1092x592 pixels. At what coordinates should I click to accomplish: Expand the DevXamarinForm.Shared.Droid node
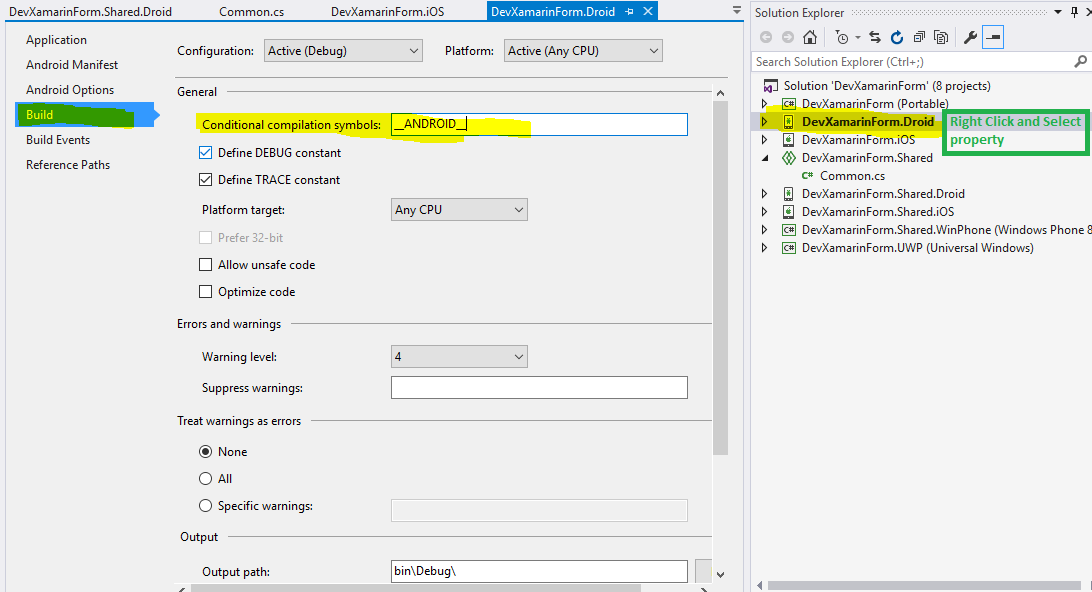(765, 194)
